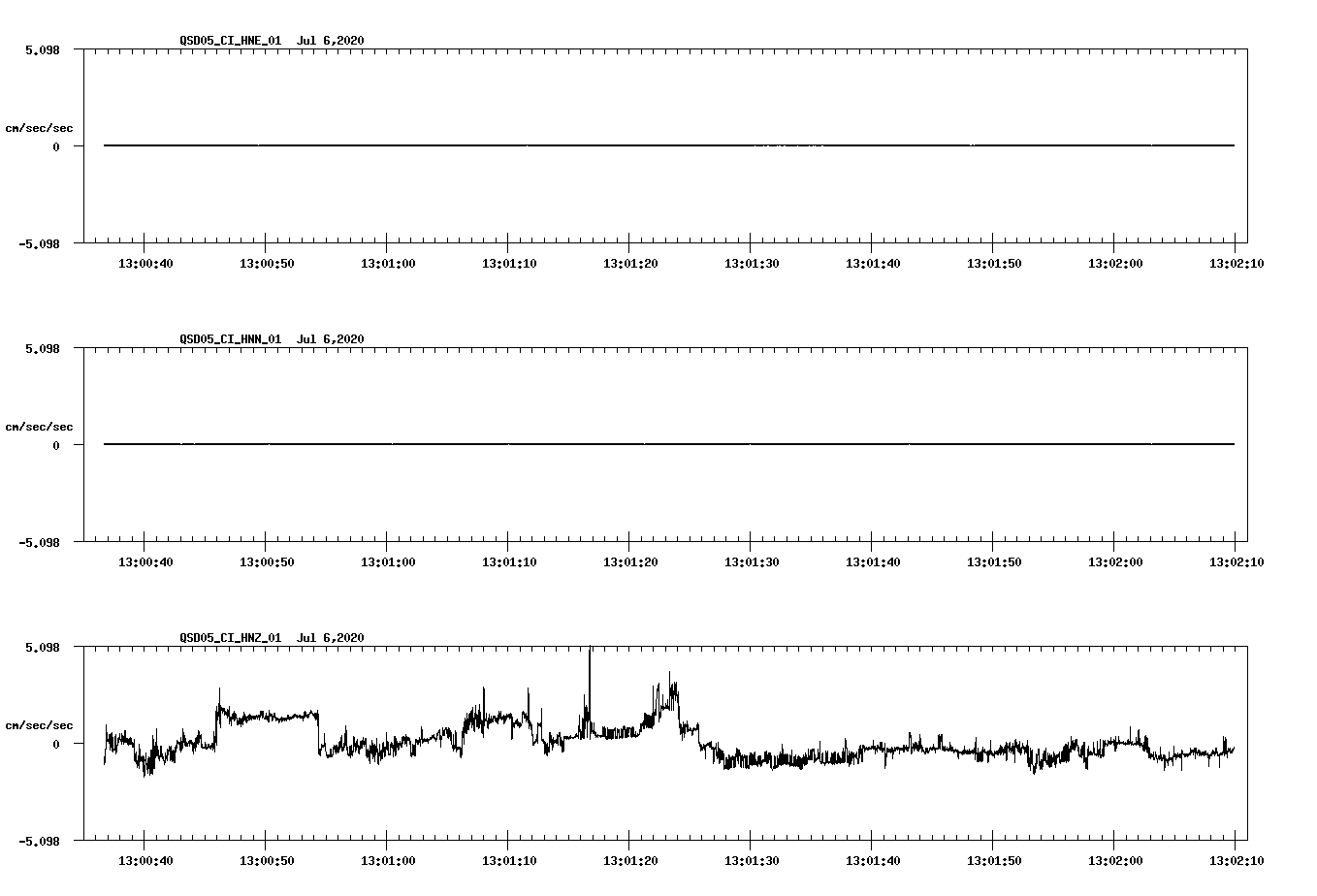The width and height of the screenshot is (1317, 896).
Task: Click the -5.098 bottom label of HNE plot
Action: point(40,243)
